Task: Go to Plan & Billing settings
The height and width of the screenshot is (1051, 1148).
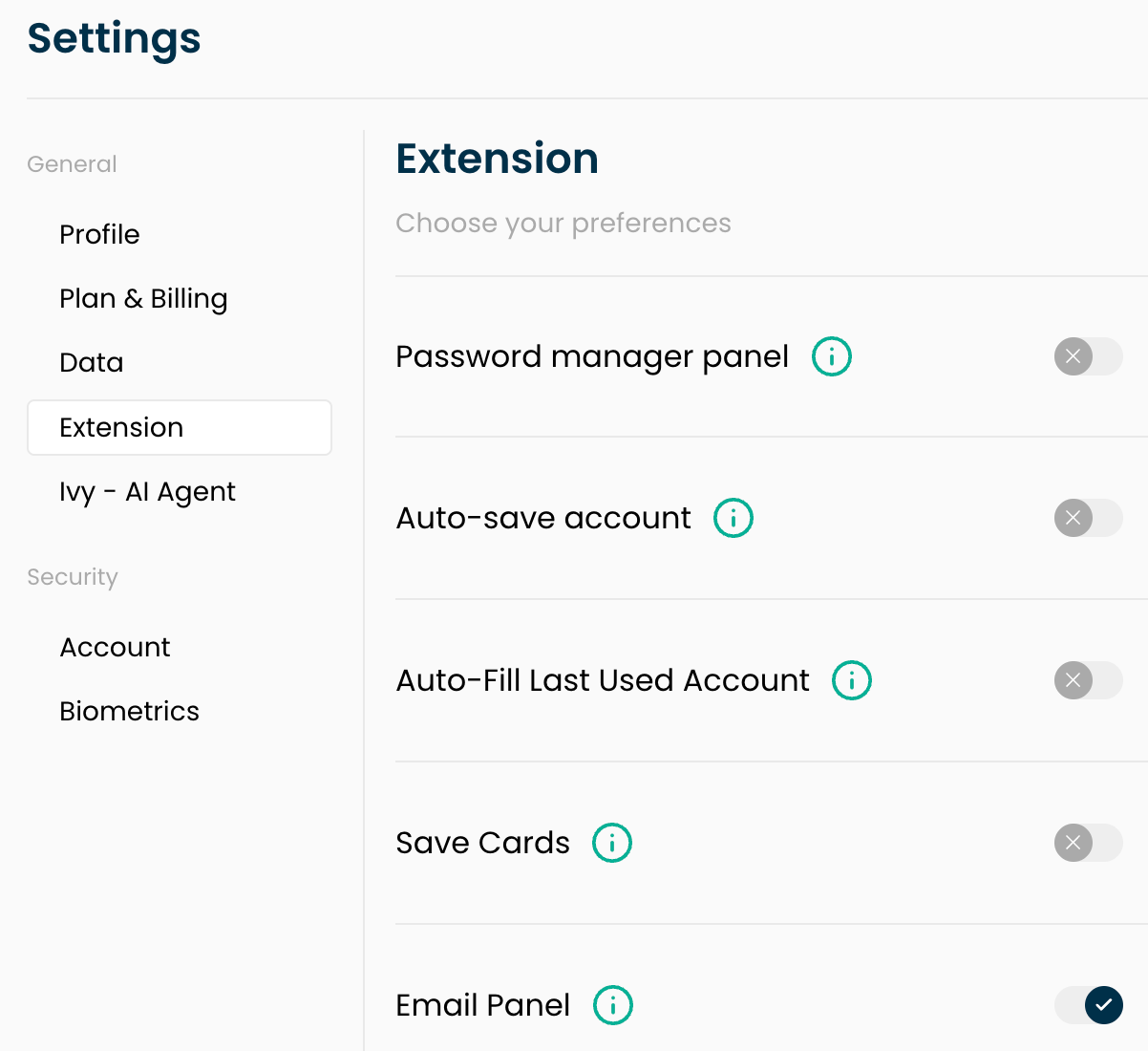Action: click(143, 299)
